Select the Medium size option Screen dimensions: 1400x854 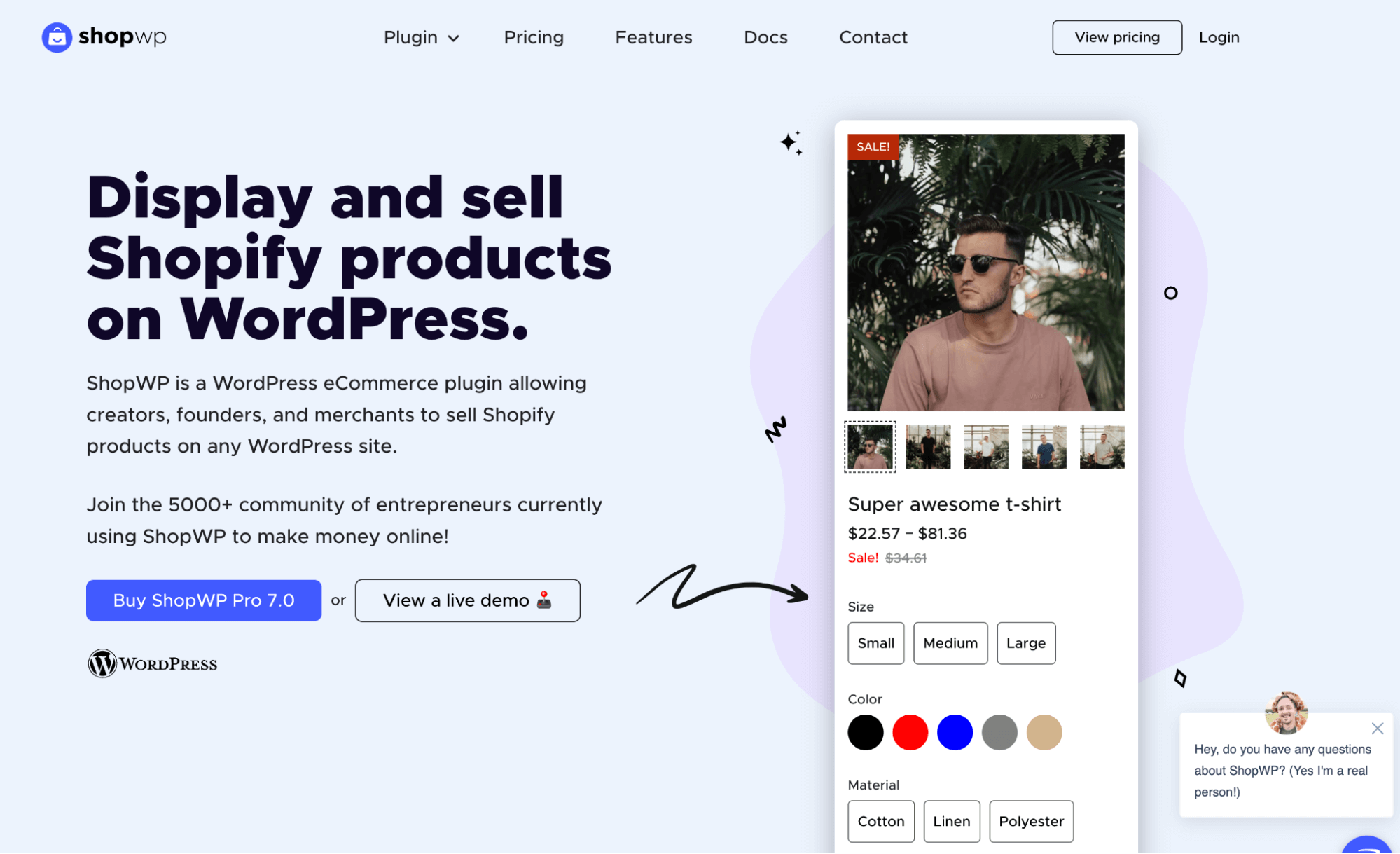[950, 643]
